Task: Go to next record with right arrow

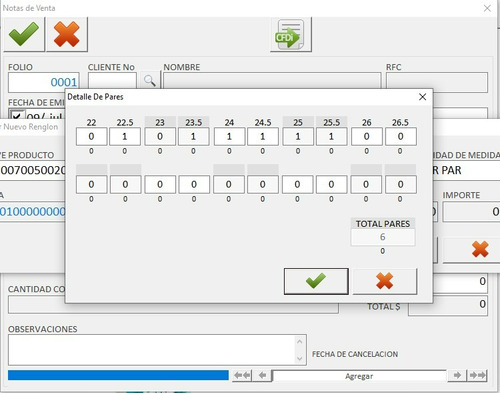Action: (x=457, y=376)
